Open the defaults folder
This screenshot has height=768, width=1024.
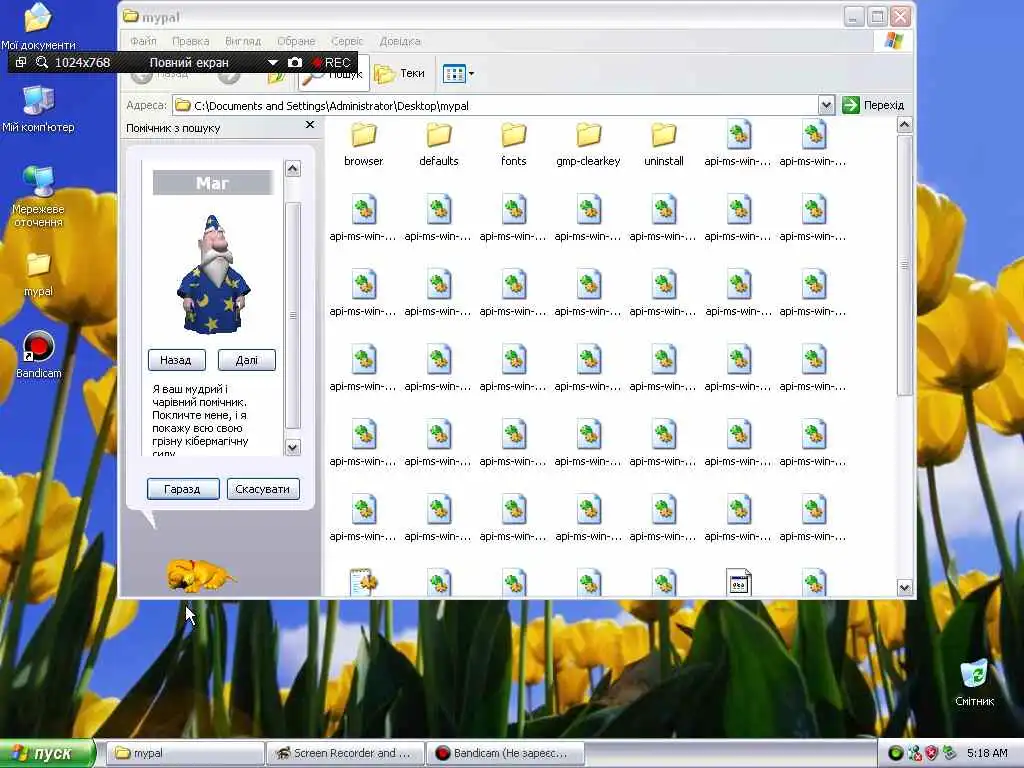pyautogui.click(x=439, y=144)
